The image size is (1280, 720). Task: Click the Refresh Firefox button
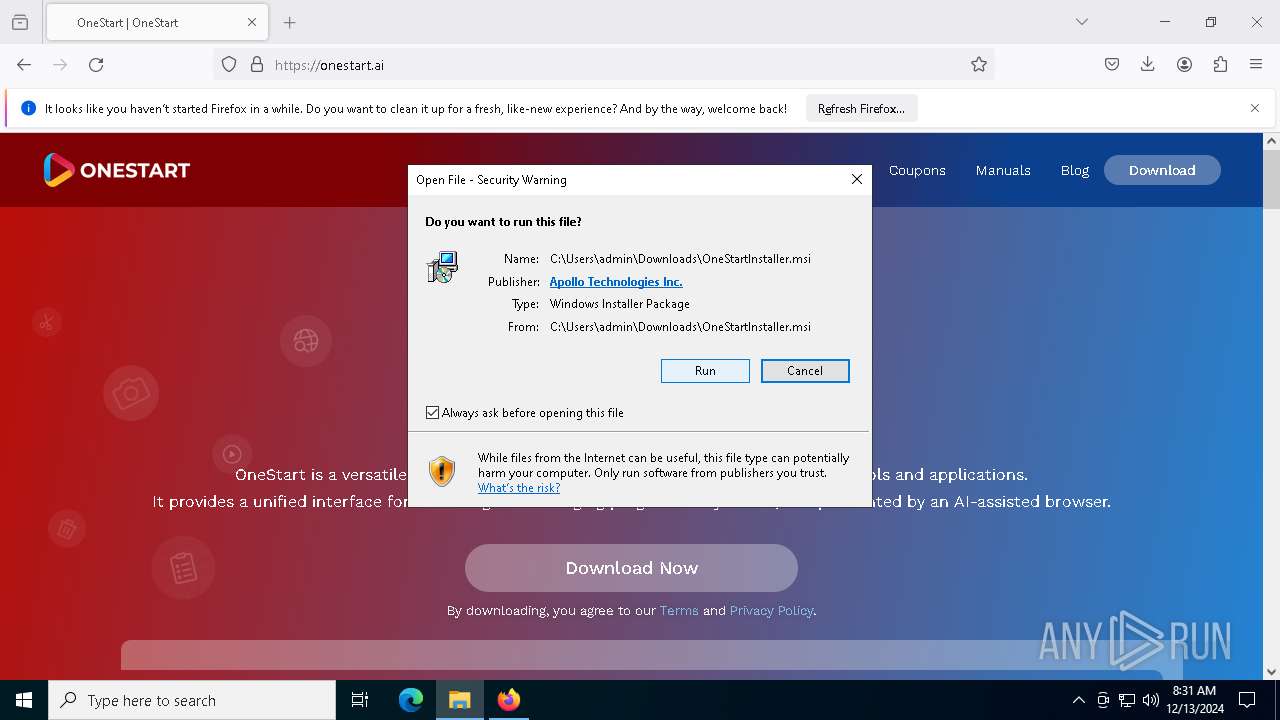(861, 109)
